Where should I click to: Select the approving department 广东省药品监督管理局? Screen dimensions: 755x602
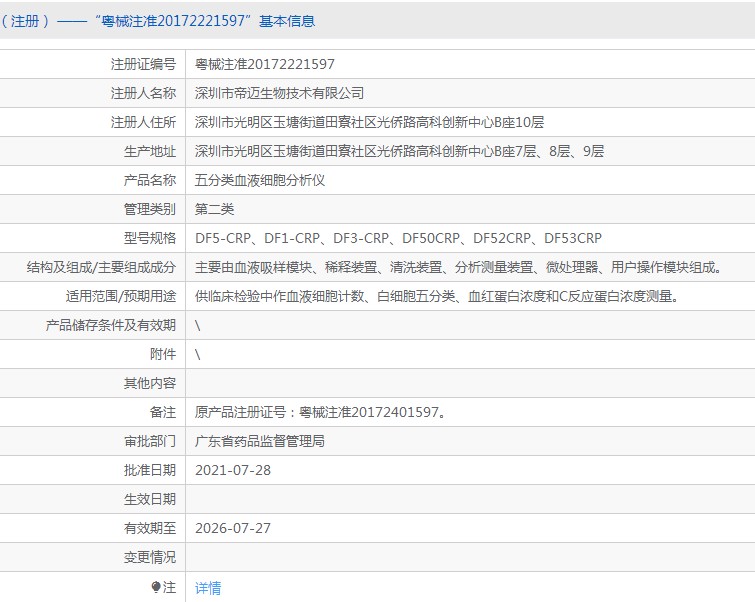pyautogui.click(x=260, y=441)
